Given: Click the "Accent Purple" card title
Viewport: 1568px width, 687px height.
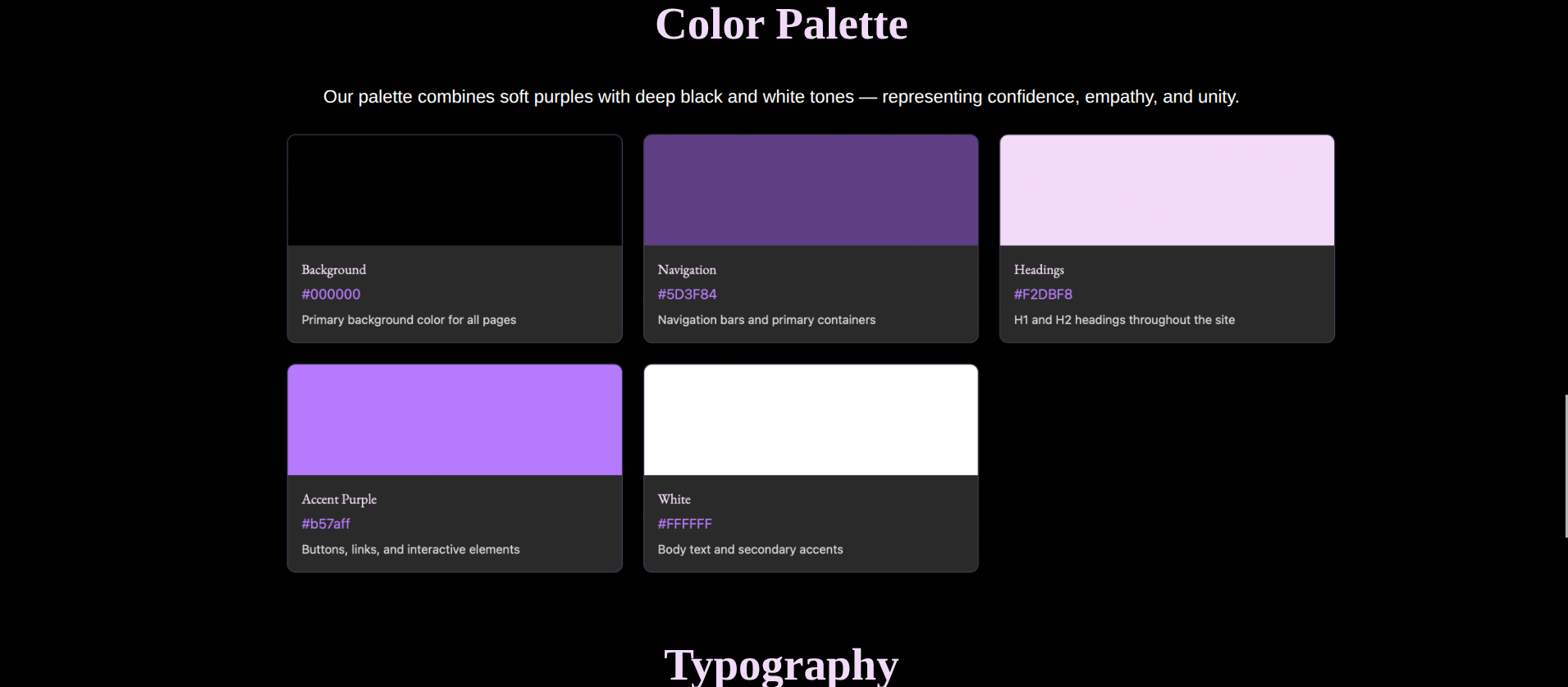Looking at the screenshot, I should point(339,499).
